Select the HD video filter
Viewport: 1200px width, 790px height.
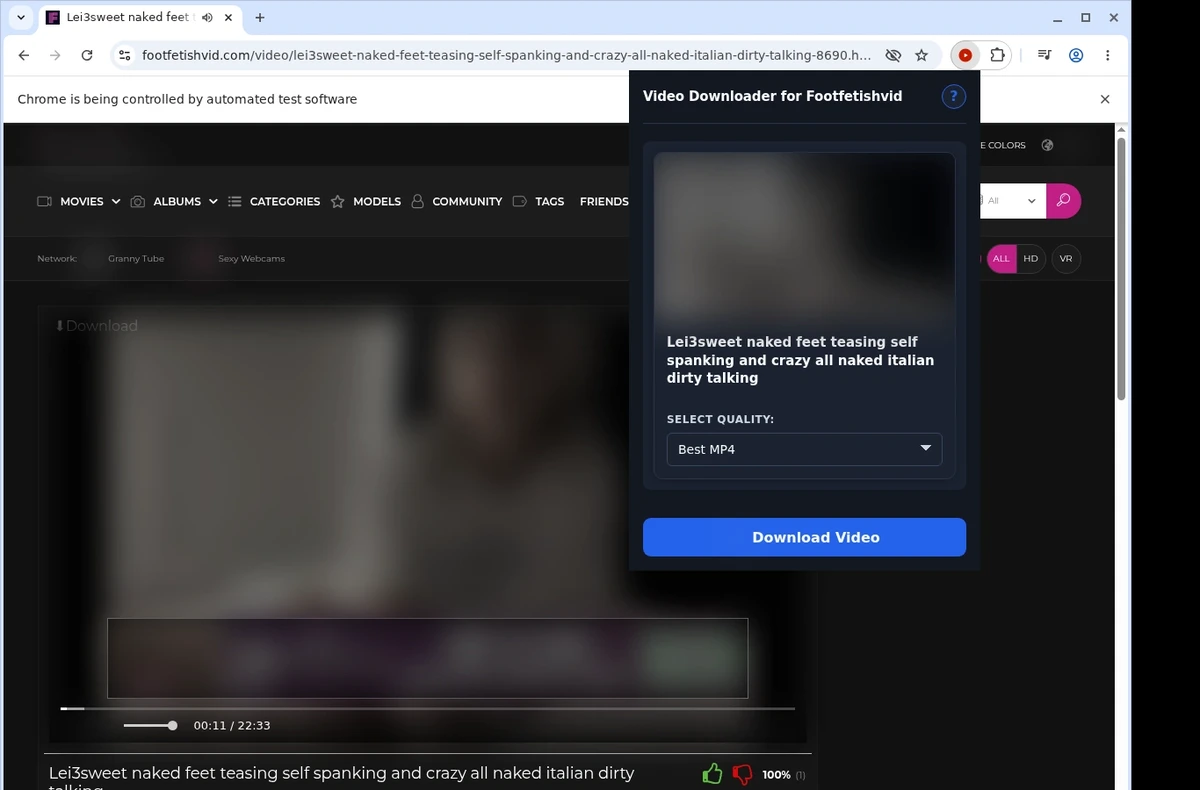coord(1031,258)
